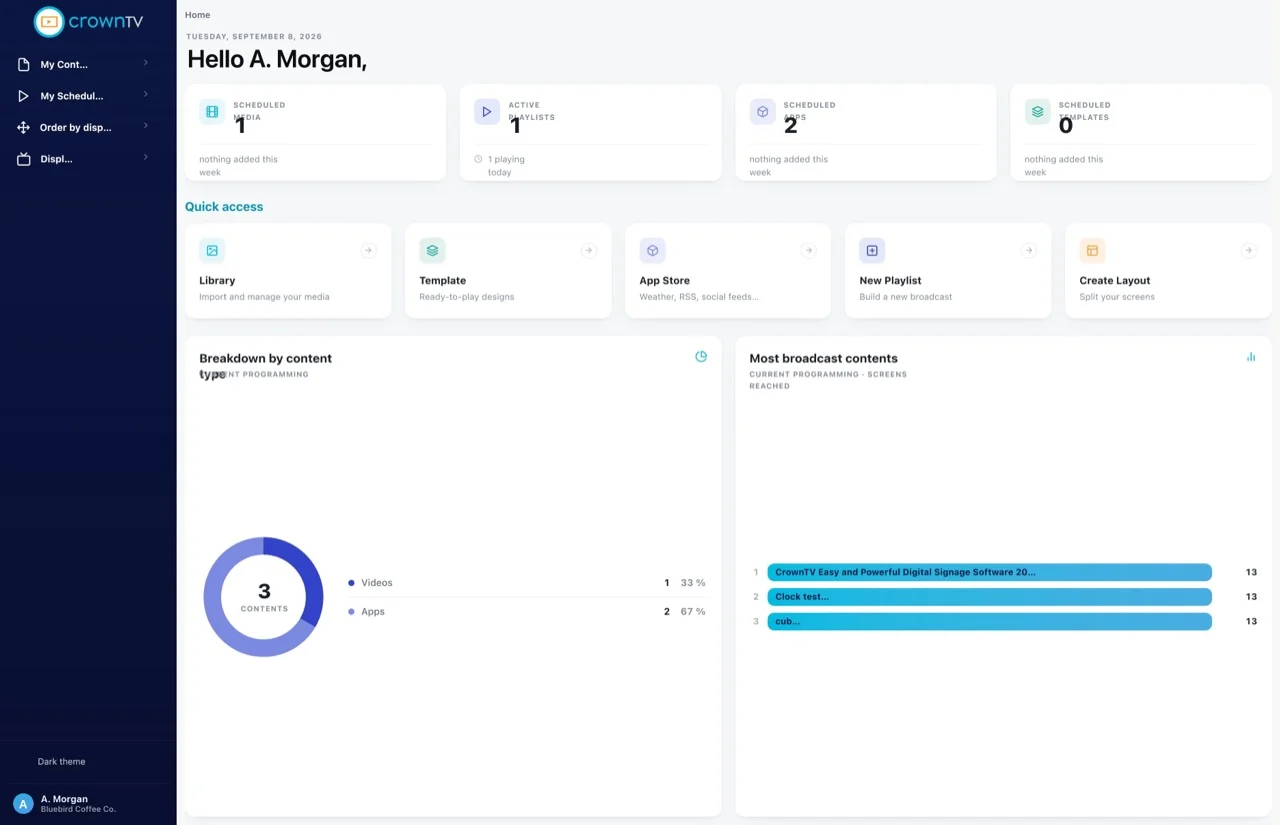Click the Videos legend label
The height and width of the screenshot is (825, 1280).
377,583
